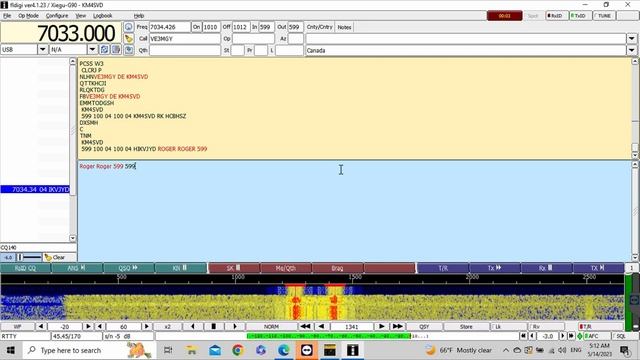Viewport: 640px width, 360px height.
Task: Click the clear log broom icon
Action: tap(129, 38)
